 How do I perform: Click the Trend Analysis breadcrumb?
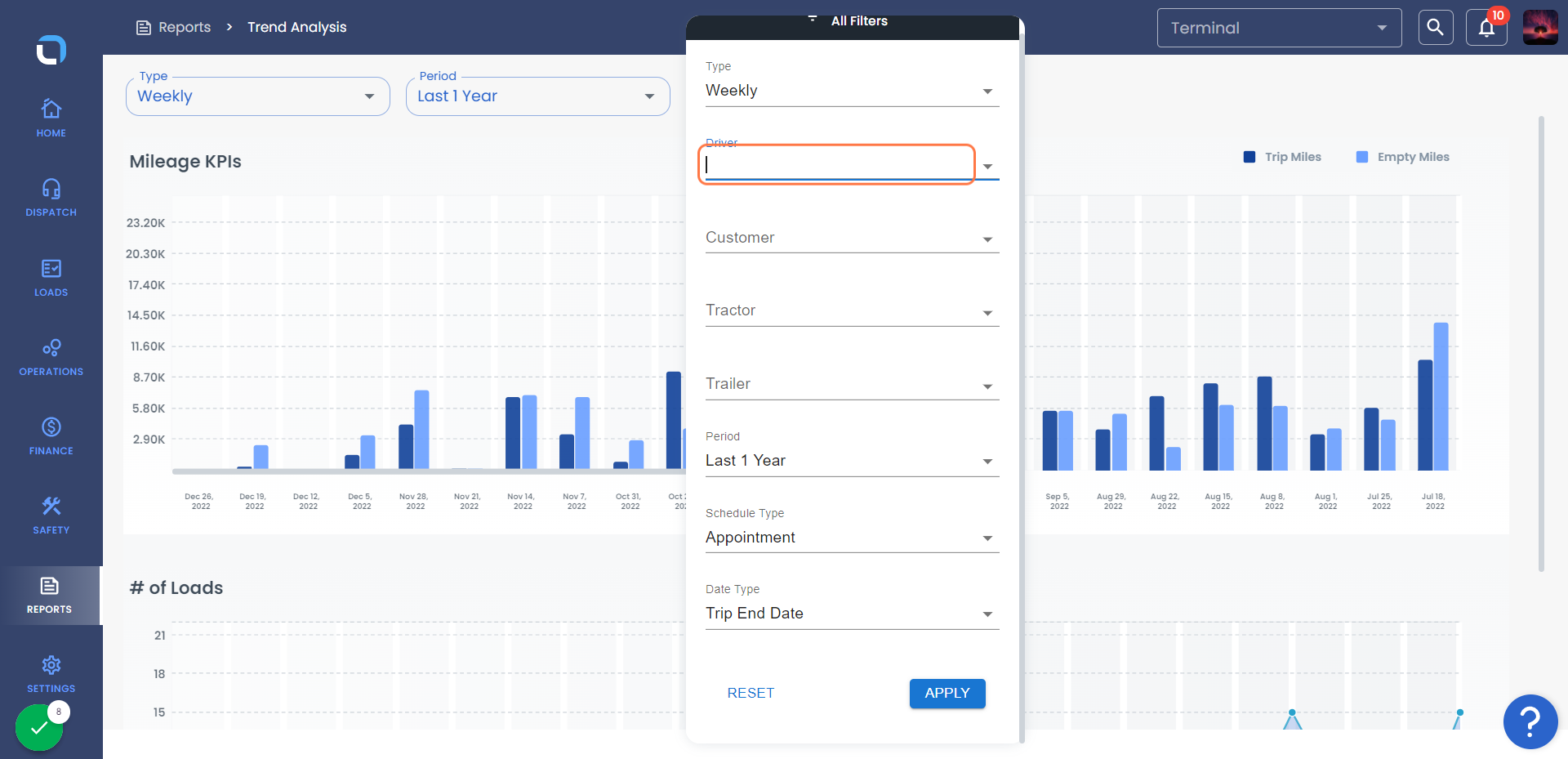point(297,28)
